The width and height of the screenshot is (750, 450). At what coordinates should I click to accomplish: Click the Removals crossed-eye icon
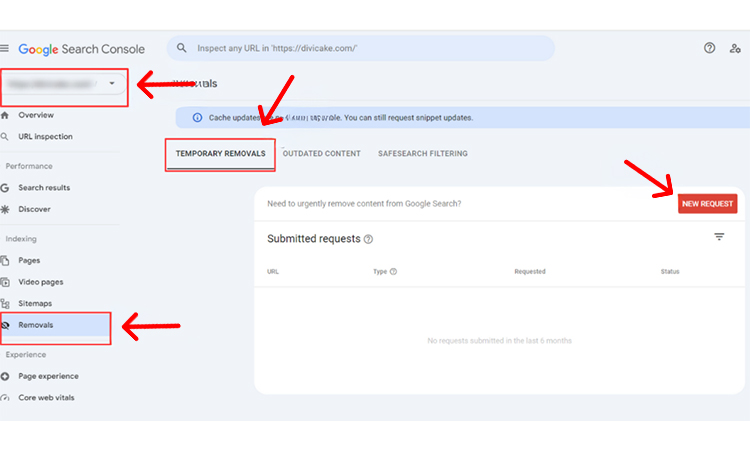pos(5,325)
